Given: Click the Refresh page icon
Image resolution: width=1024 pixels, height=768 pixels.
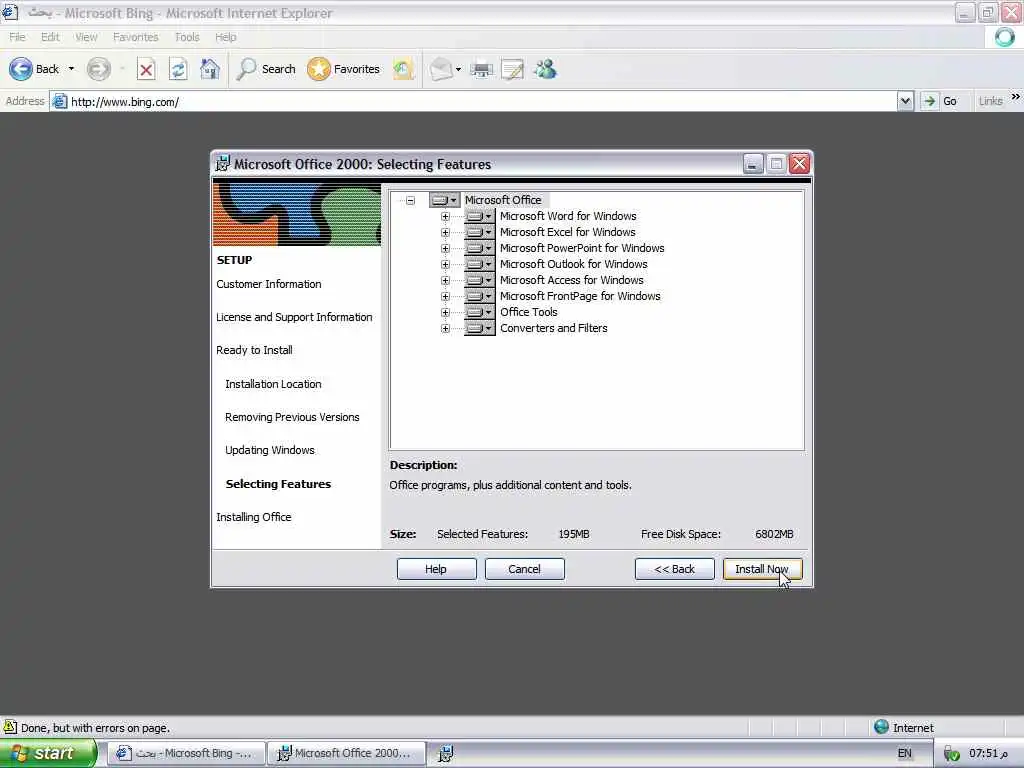Looking at the screenshot, I should 178,69.
